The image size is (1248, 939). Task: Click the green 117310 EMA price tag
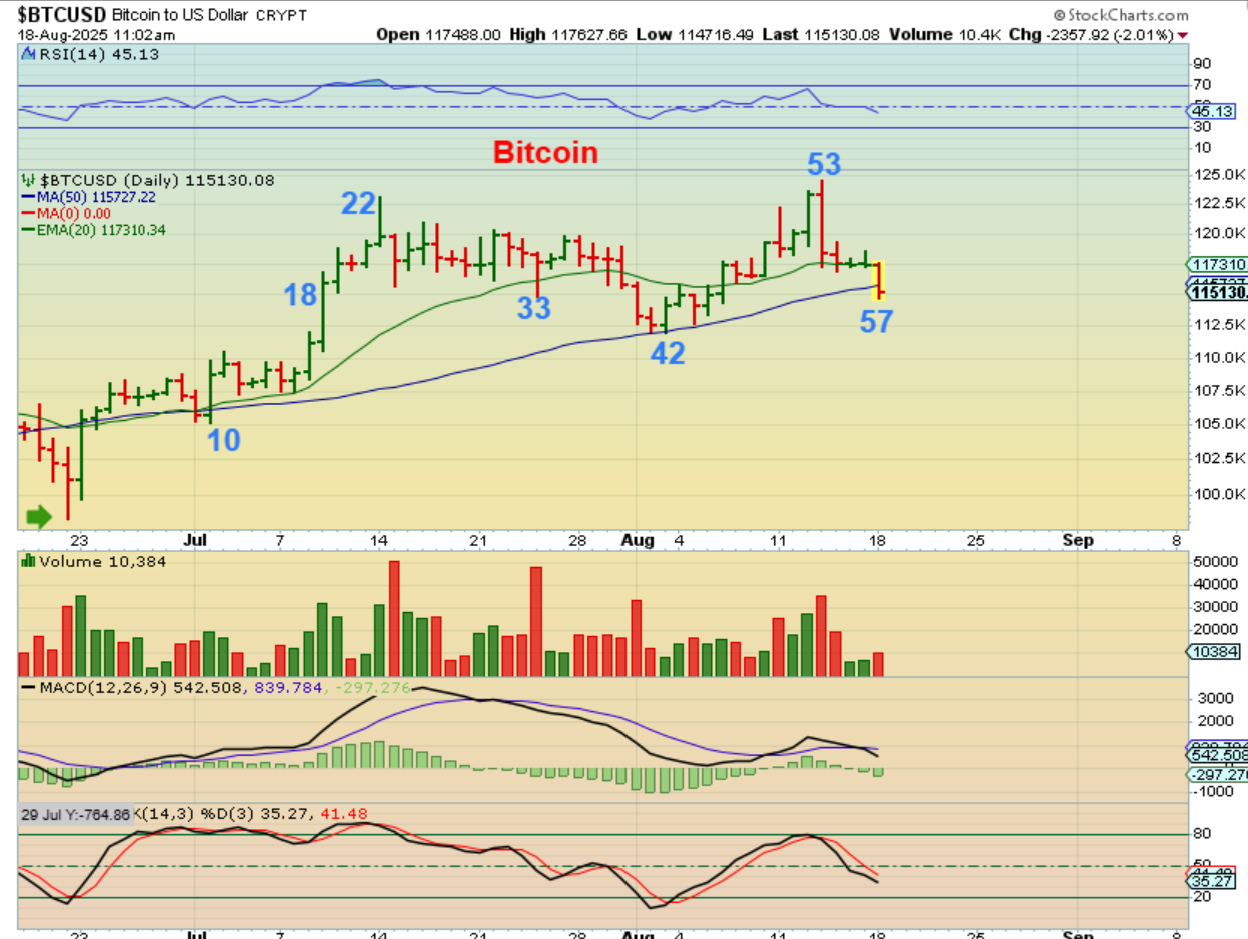pos(1216,264)
